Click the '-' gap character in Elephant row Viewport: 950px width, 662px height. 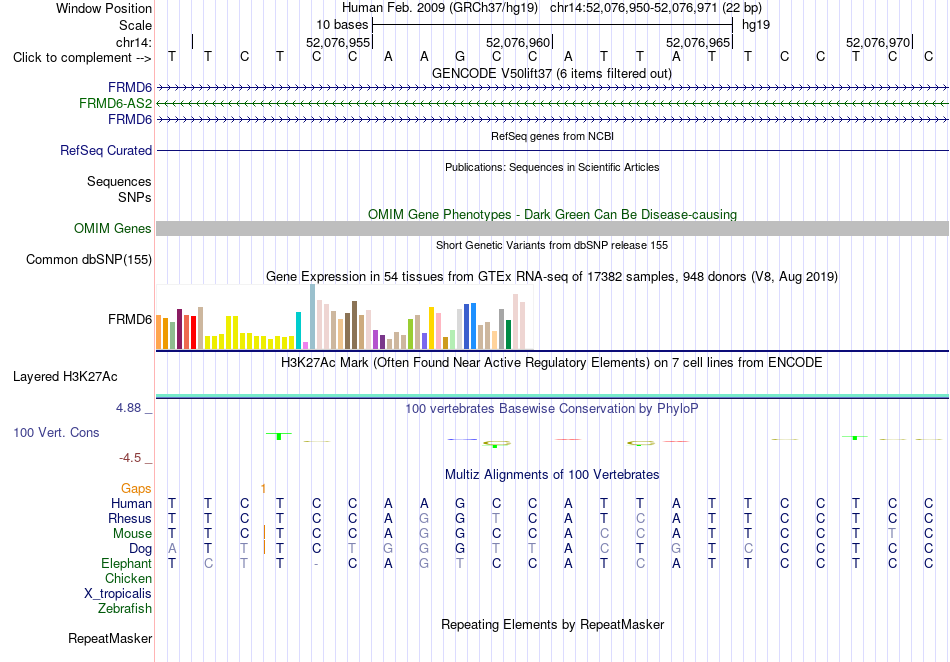pyautogui.click(x=316, y=564)
